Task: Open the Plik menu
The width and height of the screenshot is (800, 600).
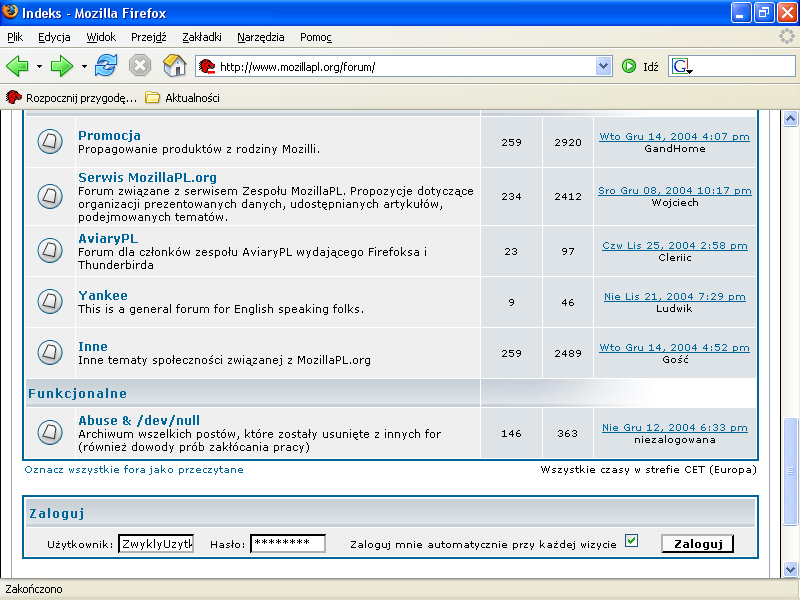Action: point(15,37)
